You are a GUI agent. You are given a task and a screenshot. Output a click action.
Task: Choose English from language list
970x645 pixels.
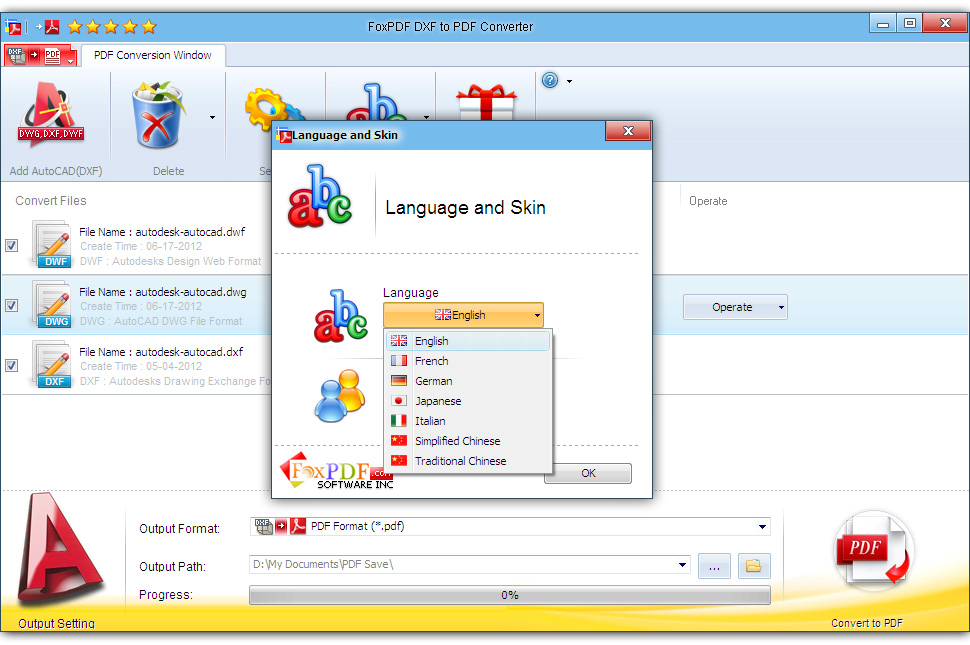(468, 341)
